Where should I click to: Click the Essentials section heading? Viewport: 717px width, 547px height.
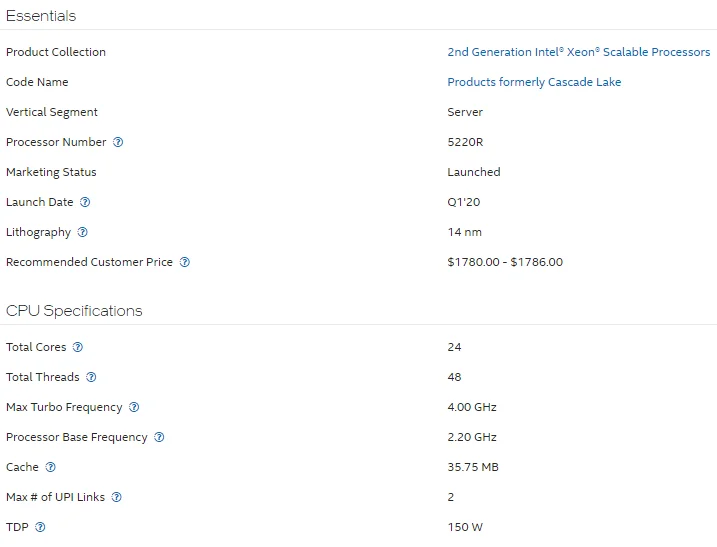[x=41, y=16]
